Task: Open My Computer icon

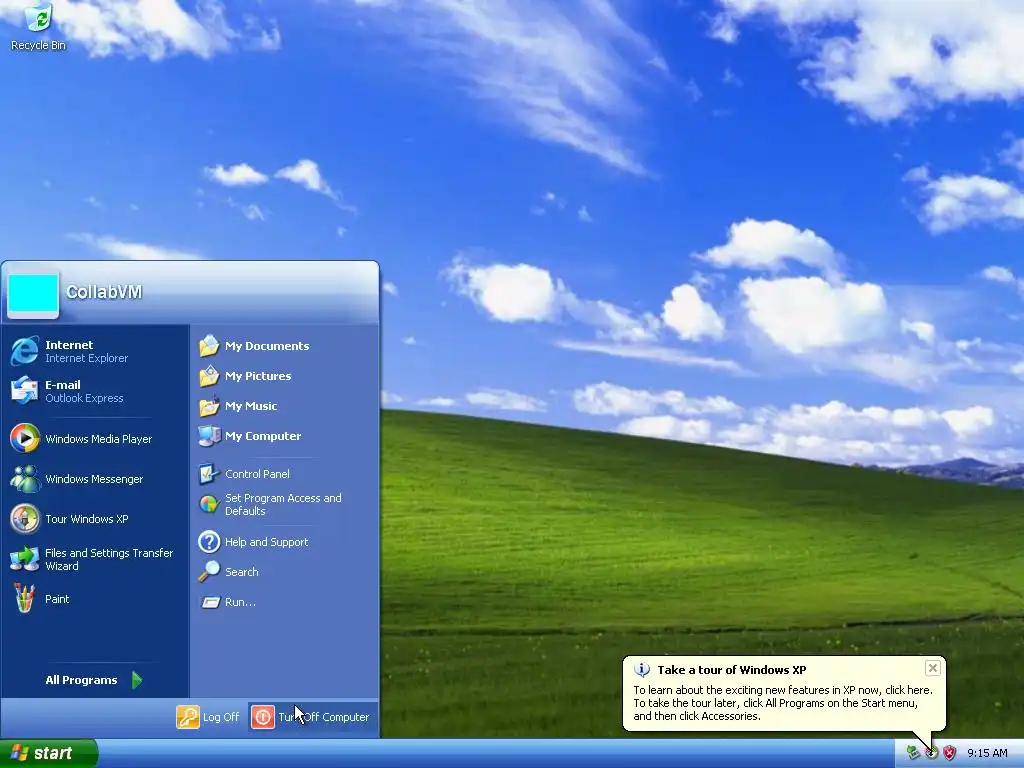Action: coord(209,436)
